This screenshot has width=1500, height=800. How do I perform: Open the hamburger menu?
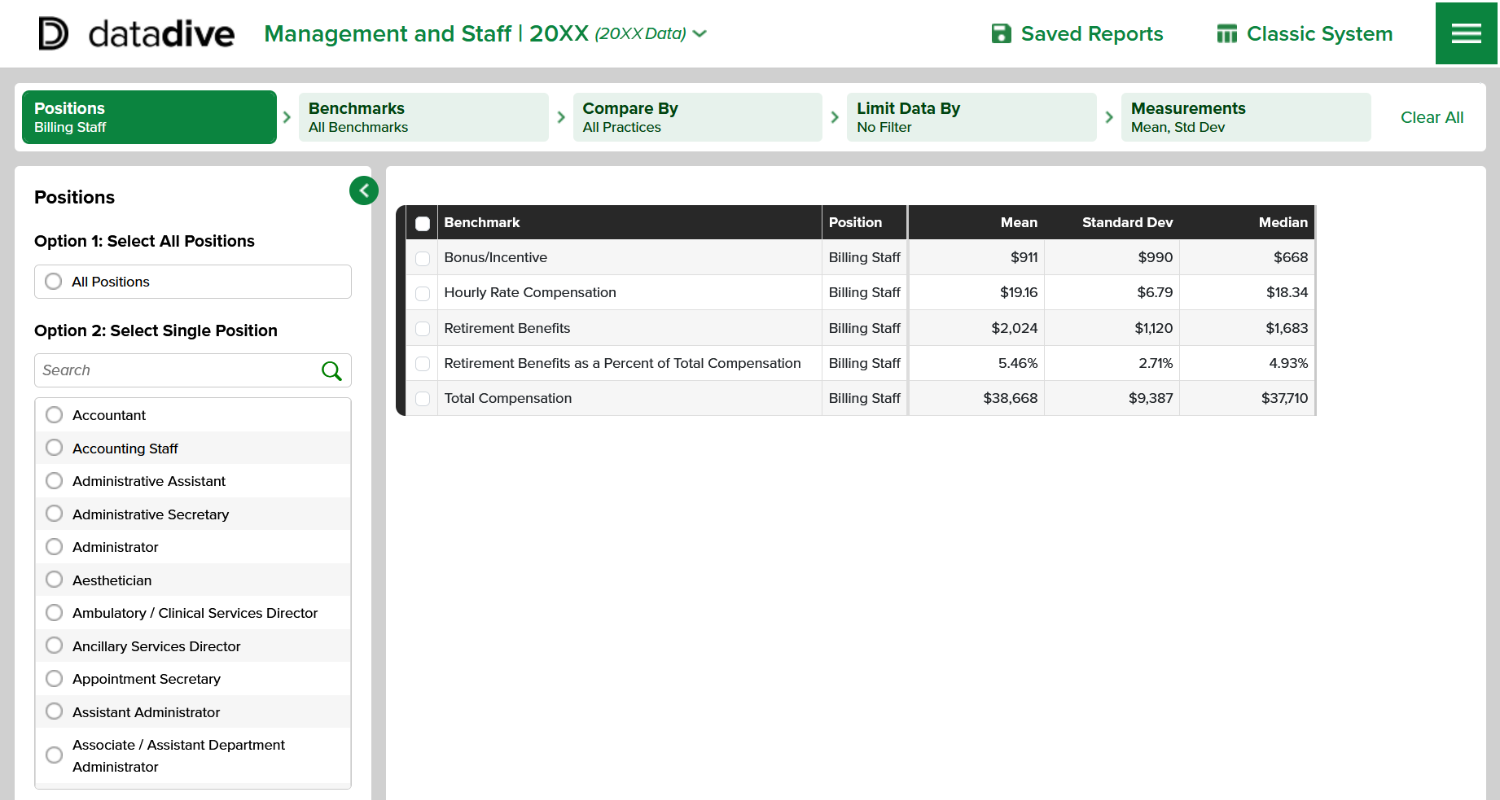1466,34
